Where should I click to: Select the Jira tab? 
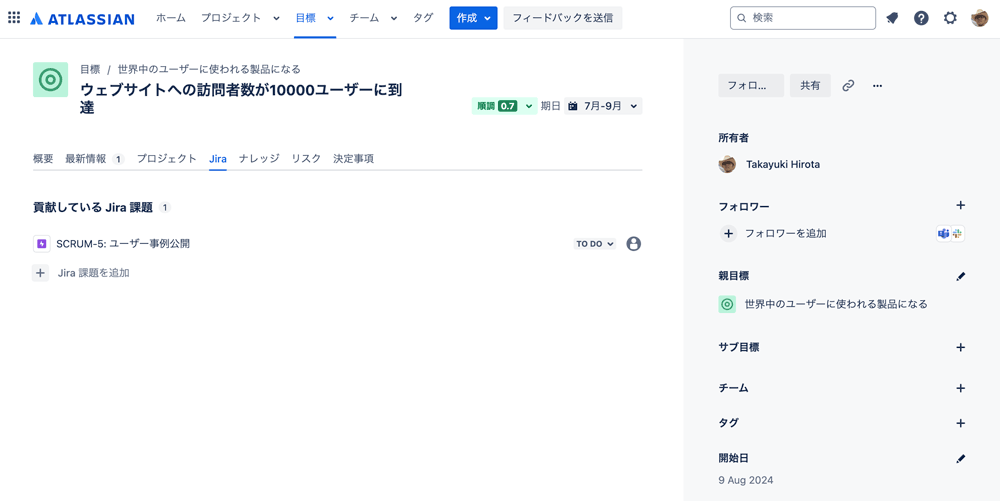217,159
